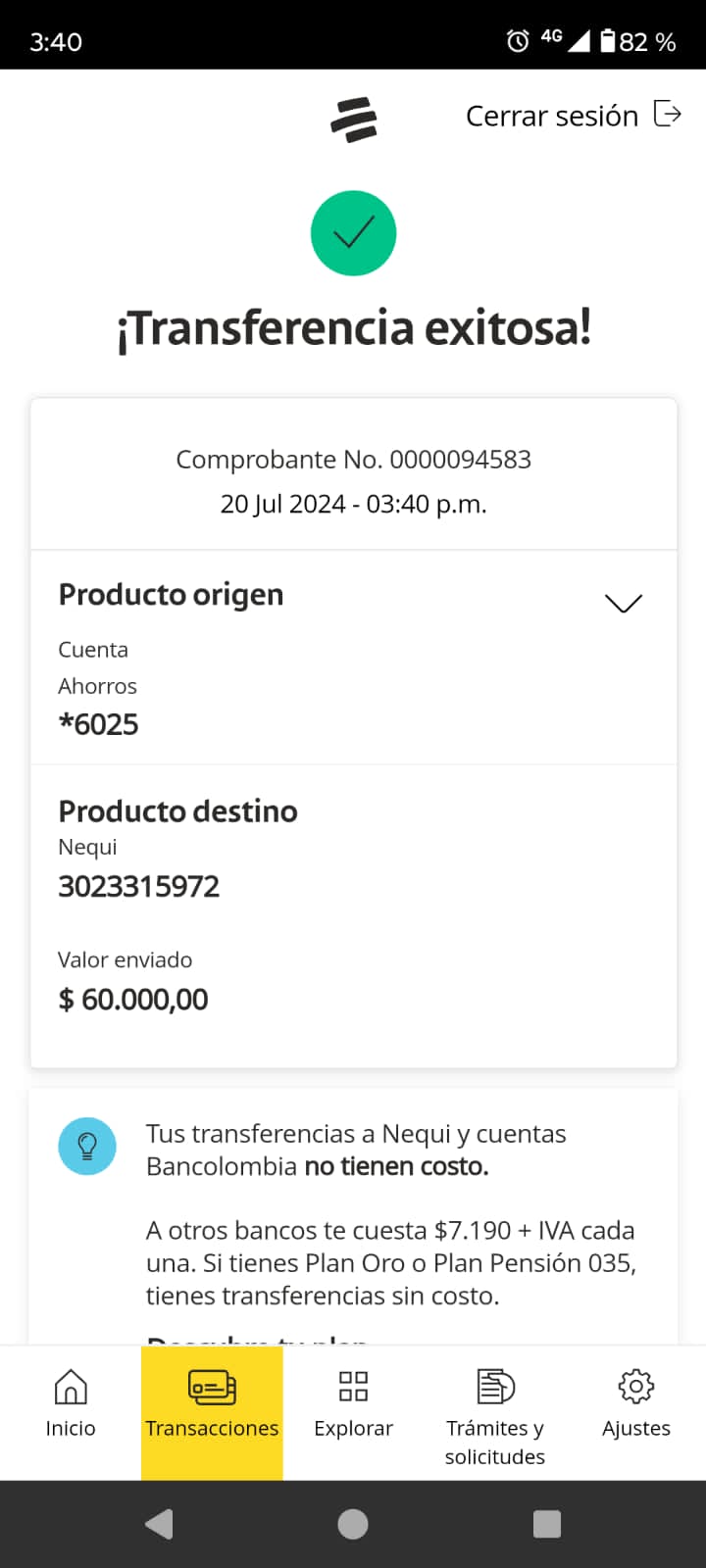Go to the Explorar tab label

click(x=353, y=1429)
